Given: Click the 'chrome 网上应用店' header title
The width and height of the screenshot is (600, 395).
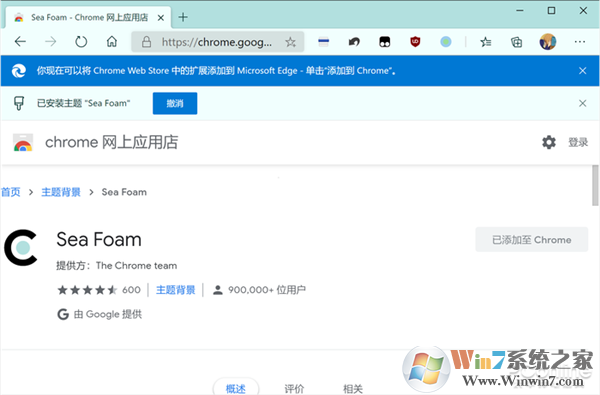Looking at the screenshot, I should pyautogui.click(x=111, y=142).
